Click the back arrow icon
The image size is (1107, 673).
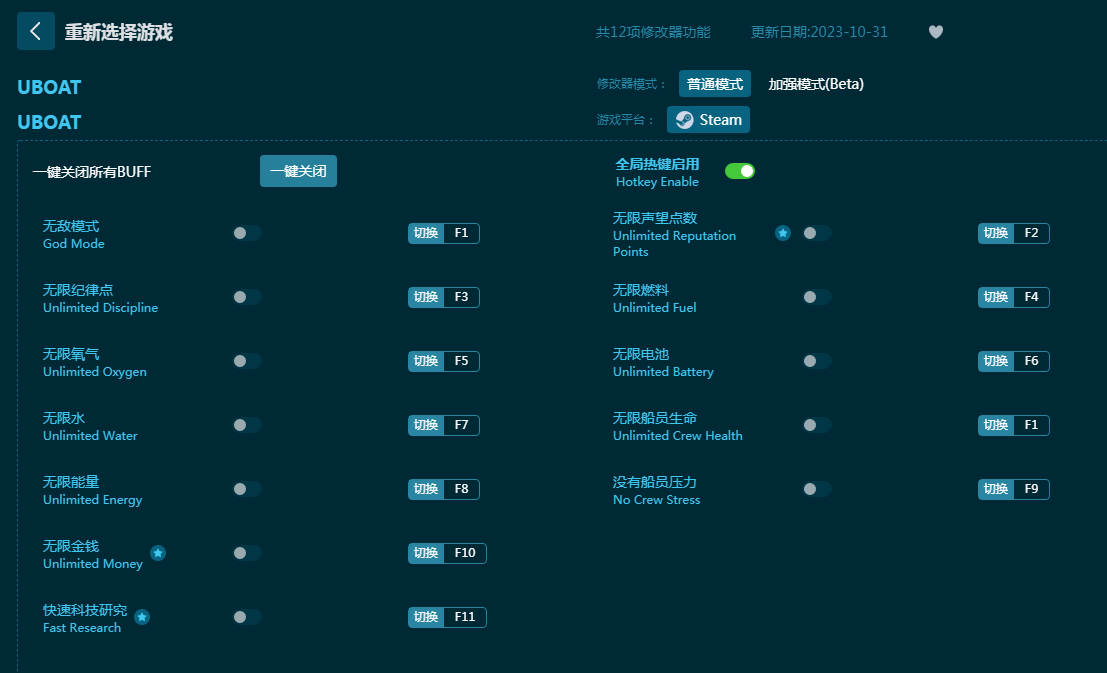coord(36,31)
